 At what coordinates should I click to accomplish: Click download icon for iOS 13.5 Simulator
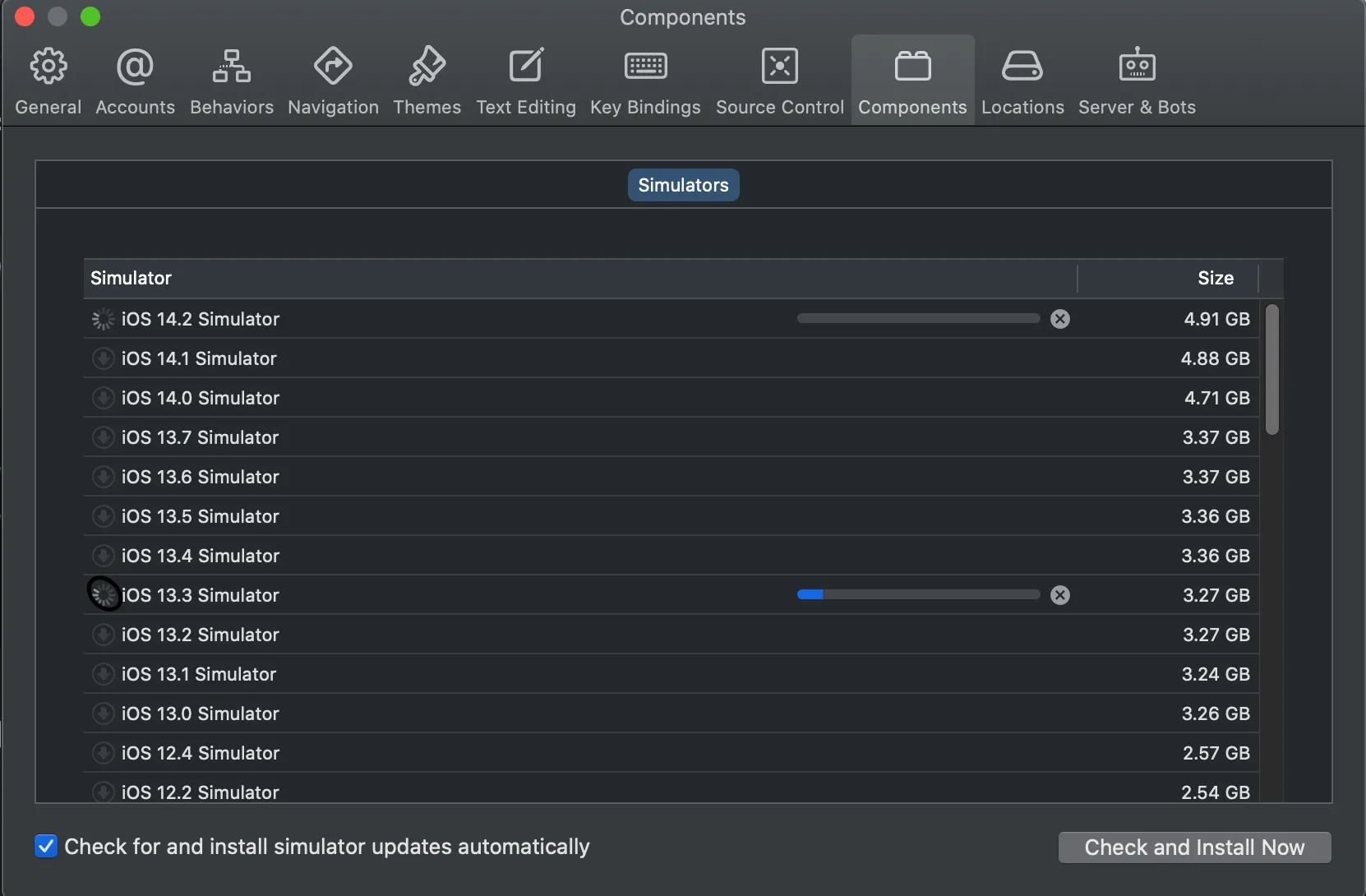(x=103, y=516)
